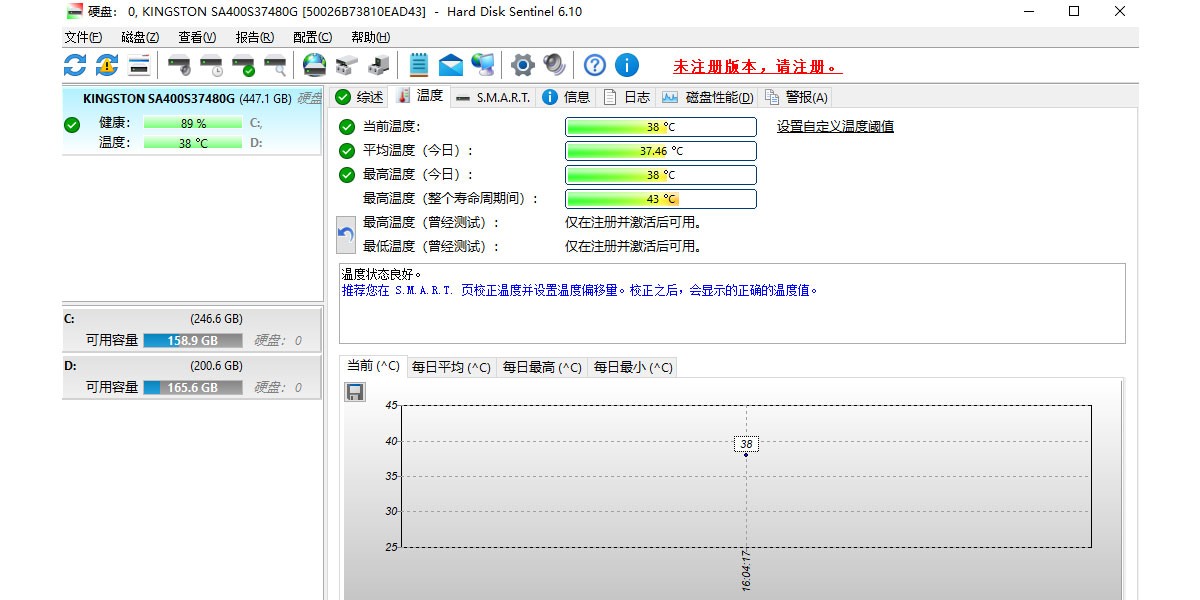Open the 磁盘 menu
Viewport: 1200px width, 600px height.
click(140, 37)
